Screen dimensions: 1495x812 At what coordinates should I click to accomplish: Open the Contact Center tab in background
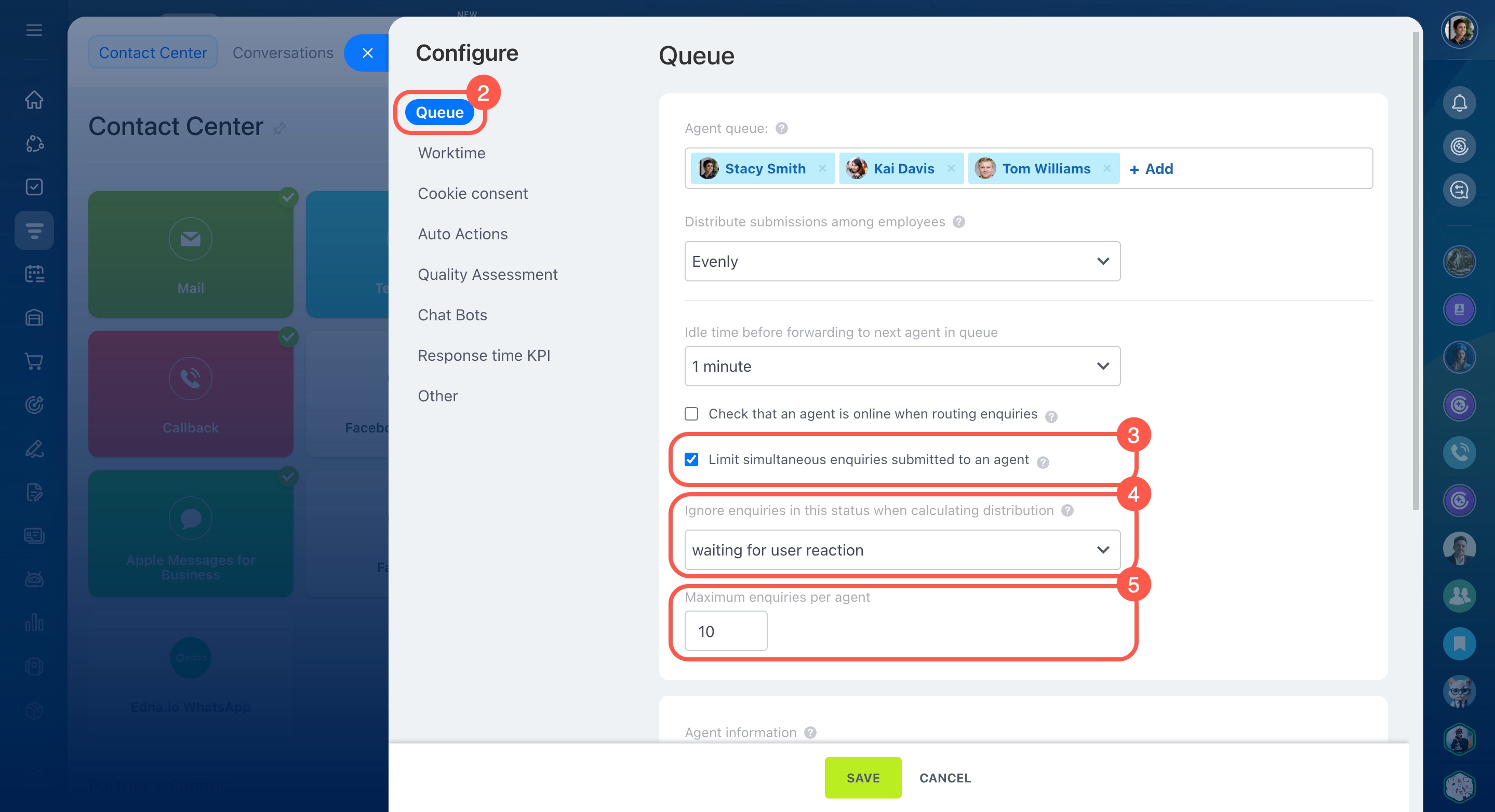coord(153,52)
